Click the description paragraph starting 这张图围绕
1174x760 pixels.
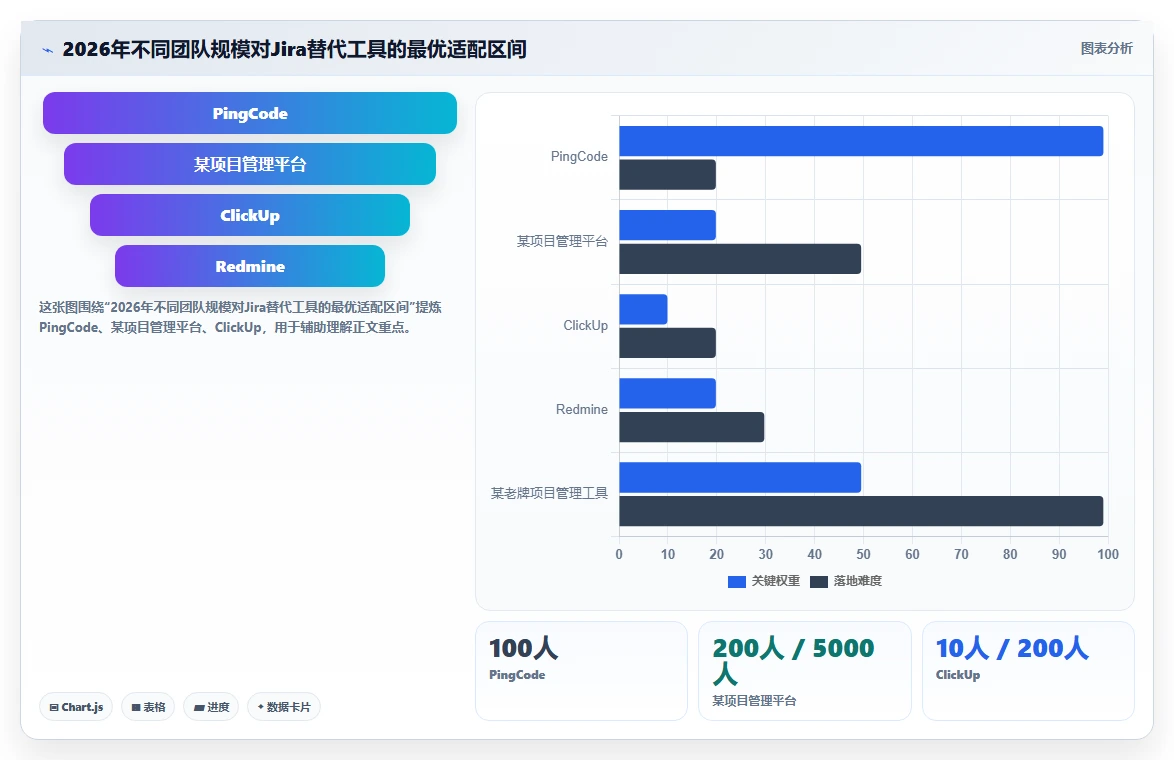pyautogui.click(x=240, y=317)
